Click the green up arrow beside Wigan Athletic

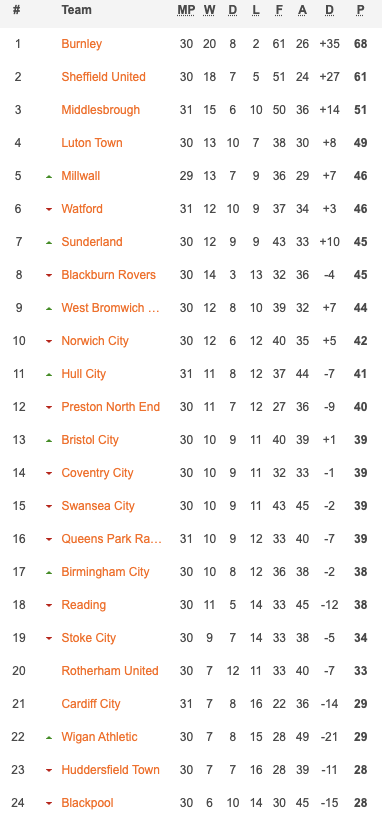pos(49,737)
